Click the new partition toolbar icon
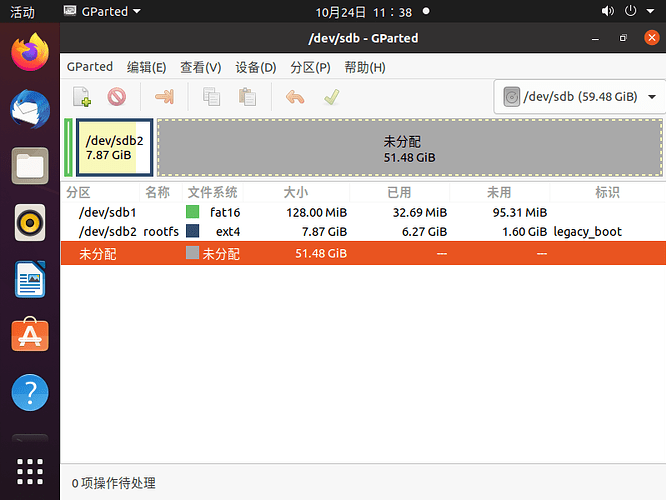This screenshot has height=500, width=666. 82,97
